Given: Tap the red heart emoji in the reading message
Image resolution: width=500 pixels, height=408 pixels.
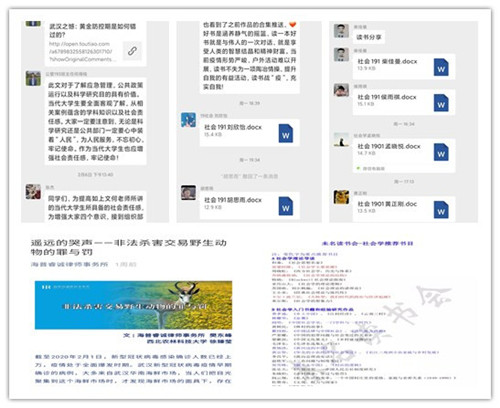Looking at the screenshot, I should tap(292, 24).
